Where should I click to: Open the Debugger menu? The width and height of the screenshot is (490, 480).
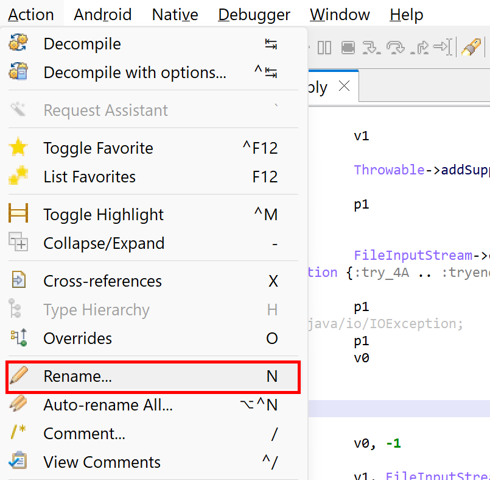pyautogui.click(x=254, y=15)
